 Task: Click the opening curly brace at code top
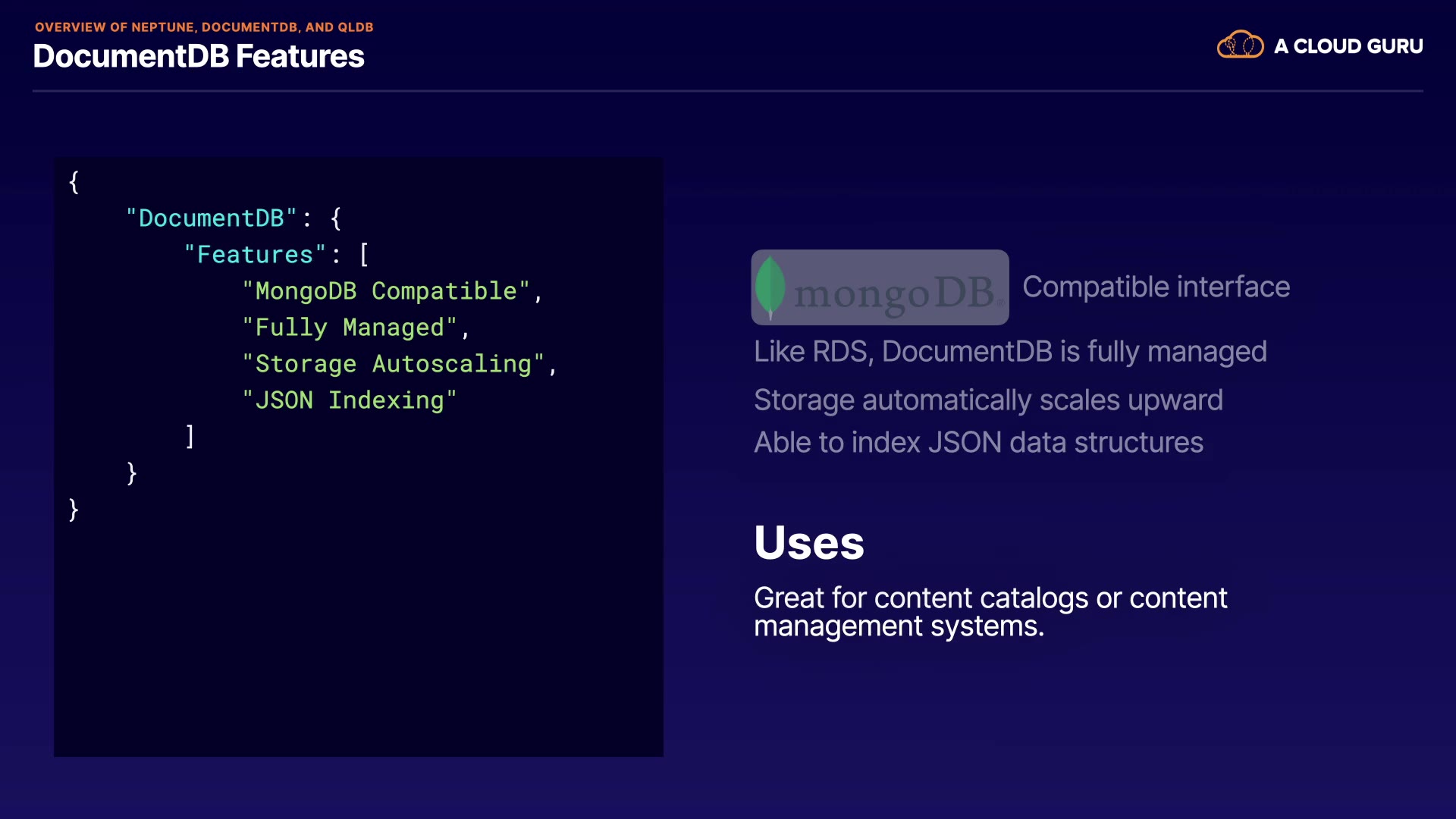pyautogui.click(x=74, y=182)
